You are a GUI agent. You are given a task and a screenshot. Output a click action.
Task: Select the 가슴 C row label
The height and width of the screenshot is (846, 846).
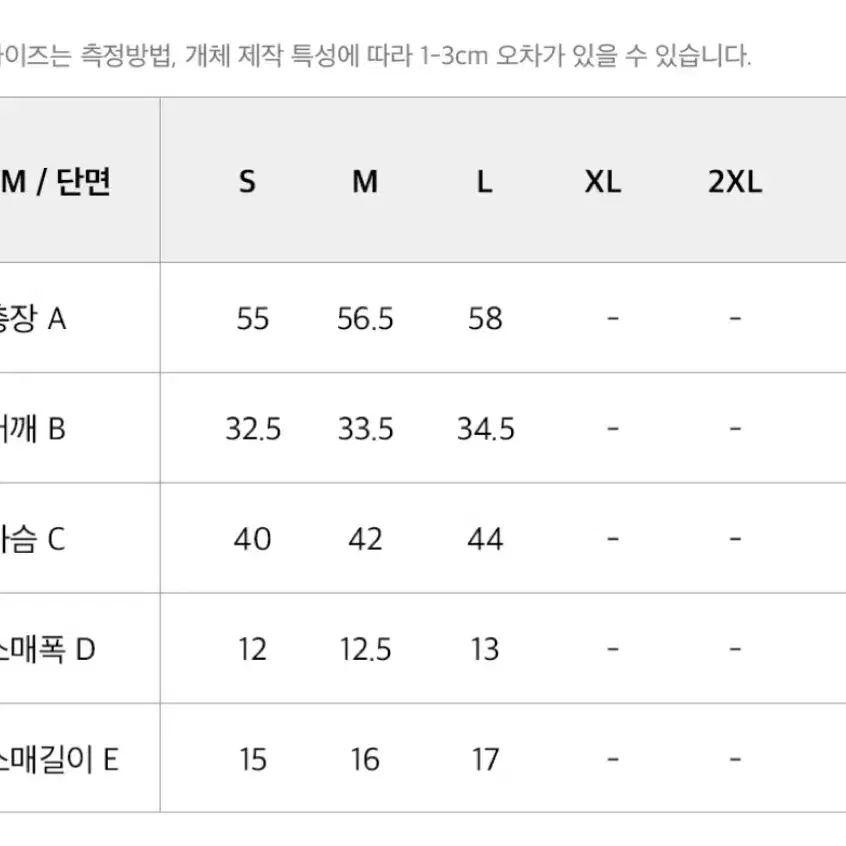point(32,539)
